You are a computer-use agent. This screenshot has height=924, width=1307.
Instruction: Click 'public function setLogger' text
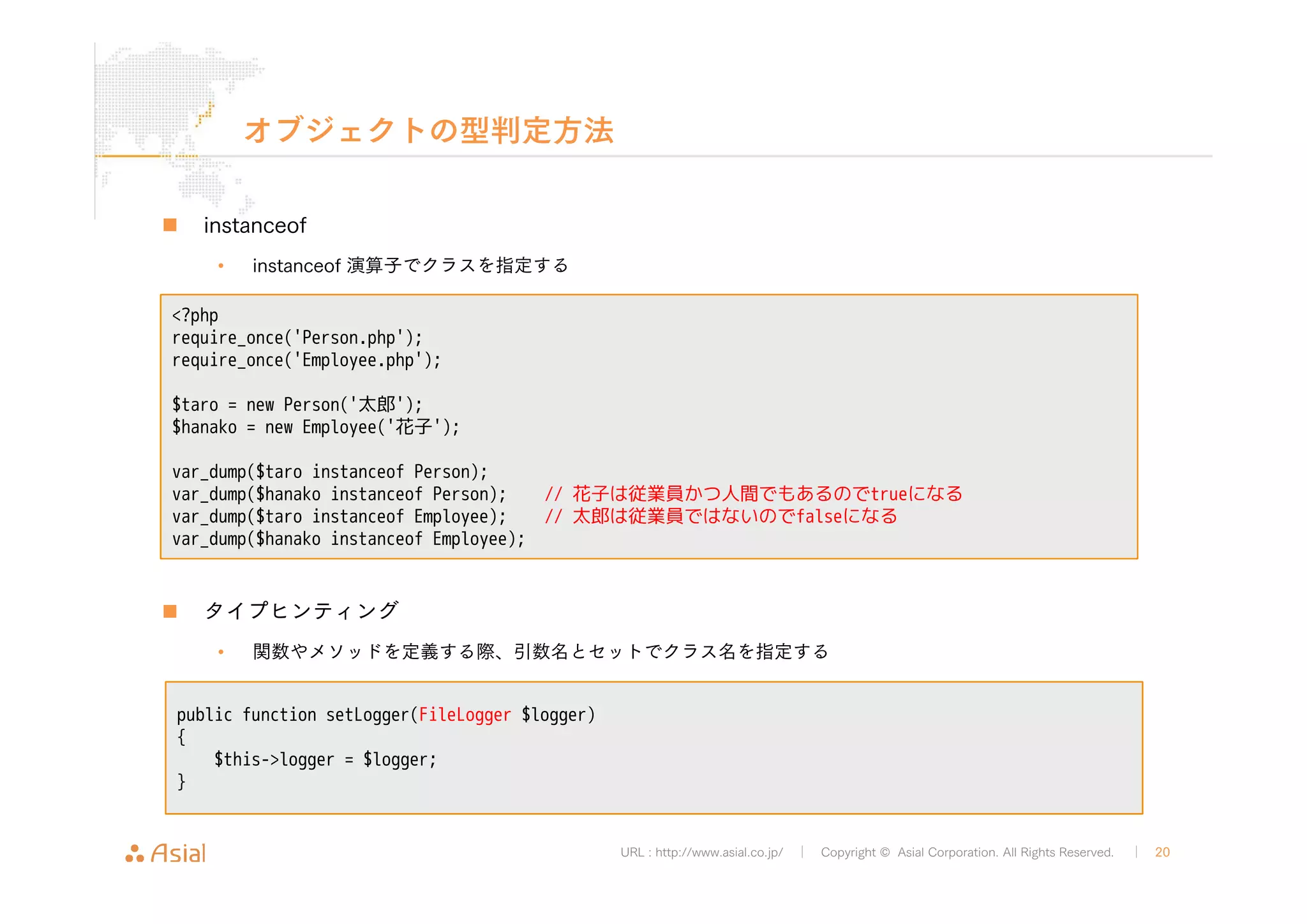(294, 715)
